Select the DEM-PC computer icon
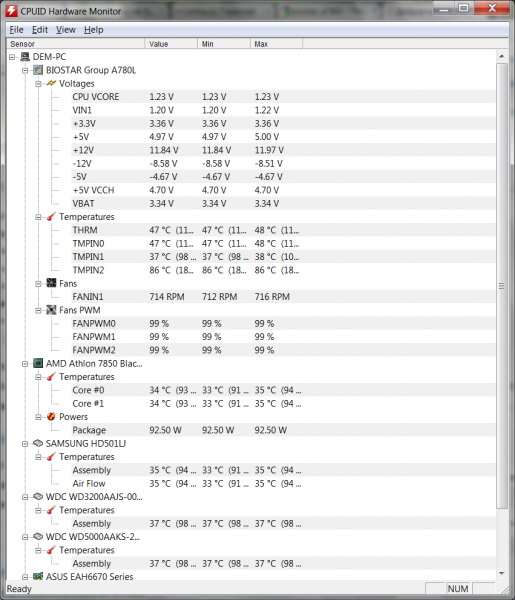The image size is (515, 600). coord(25,57)
